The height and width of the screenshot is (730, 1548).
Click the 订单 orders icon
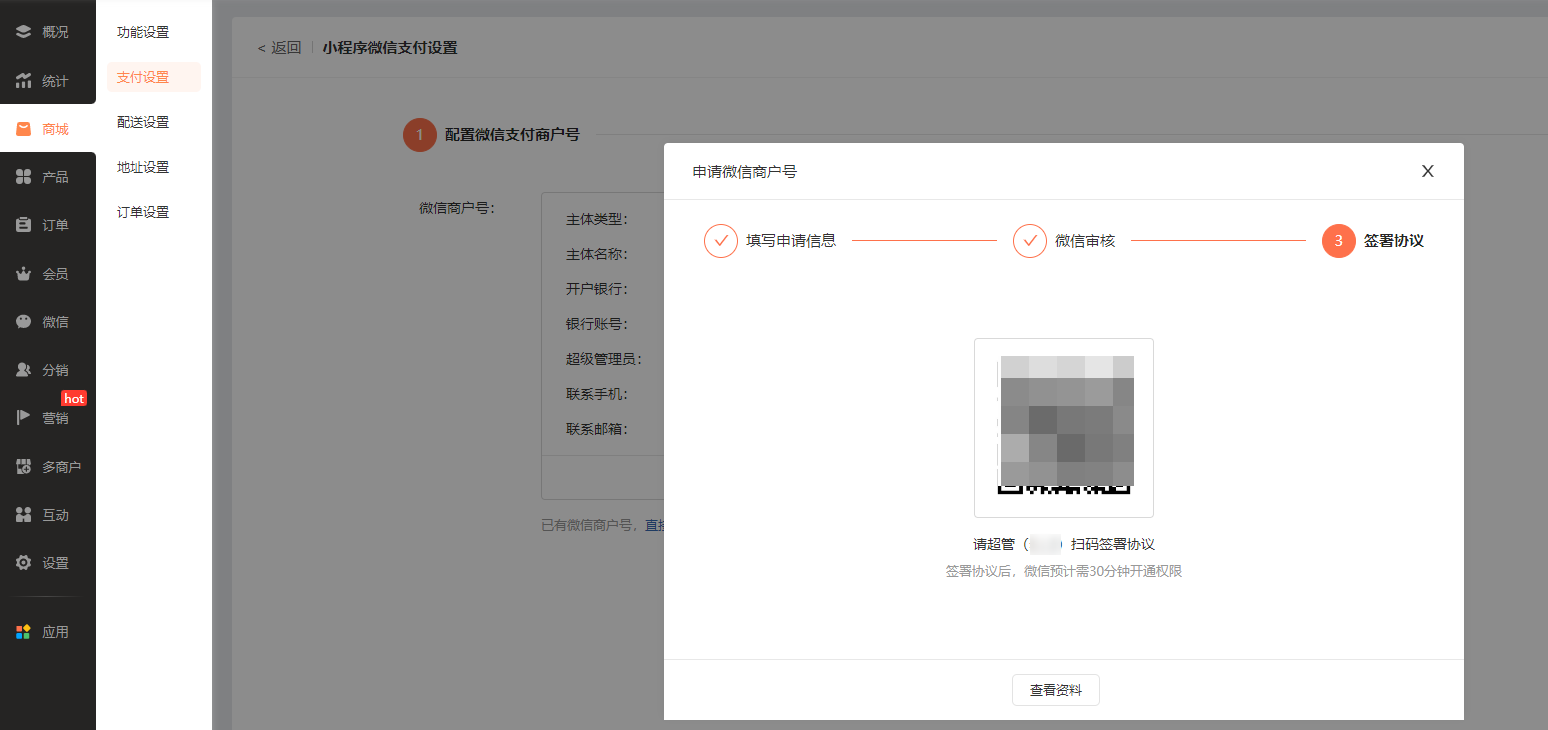pos(24,225)
